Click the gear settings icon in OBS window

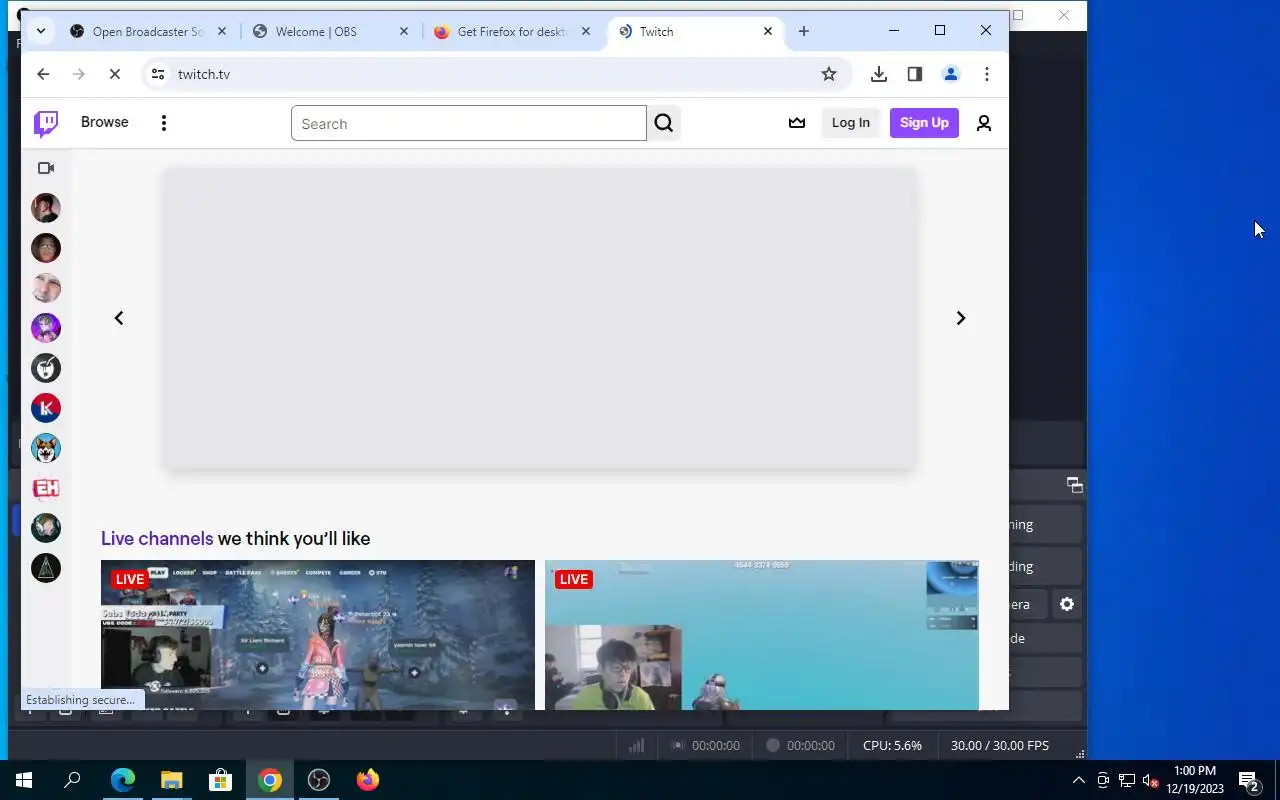point(1067,604)
